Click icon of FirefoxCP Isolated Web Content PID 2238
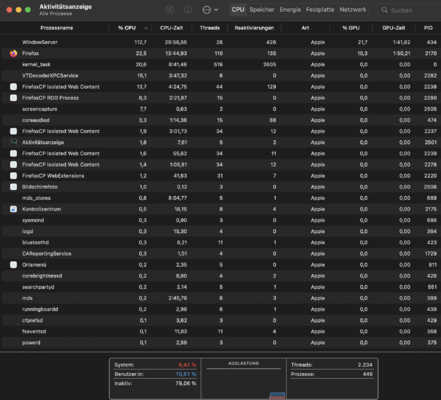 pos(13,87)
